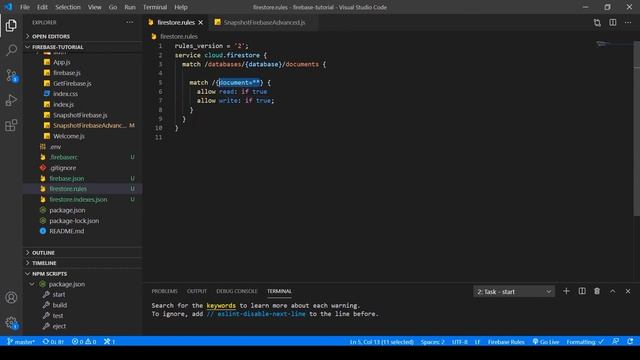The width and height of the screenshot is (640, 360).
Task: Click Formatting status bar item
Action: click(x=585, y=342)
